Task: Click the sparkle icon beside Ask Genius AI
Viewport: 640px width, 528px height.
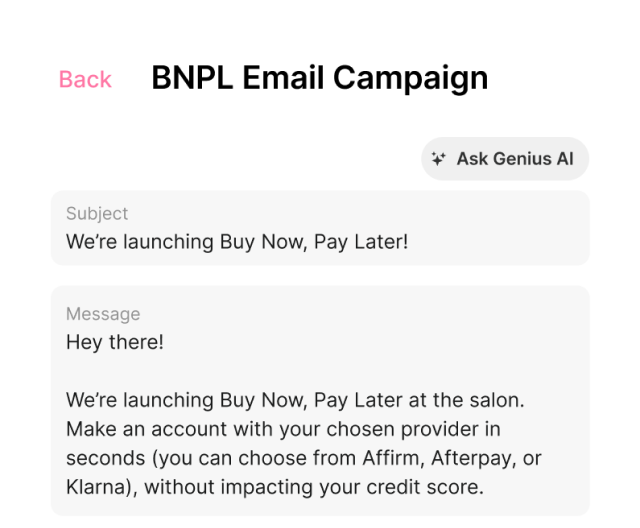Action: click(438, 159)
